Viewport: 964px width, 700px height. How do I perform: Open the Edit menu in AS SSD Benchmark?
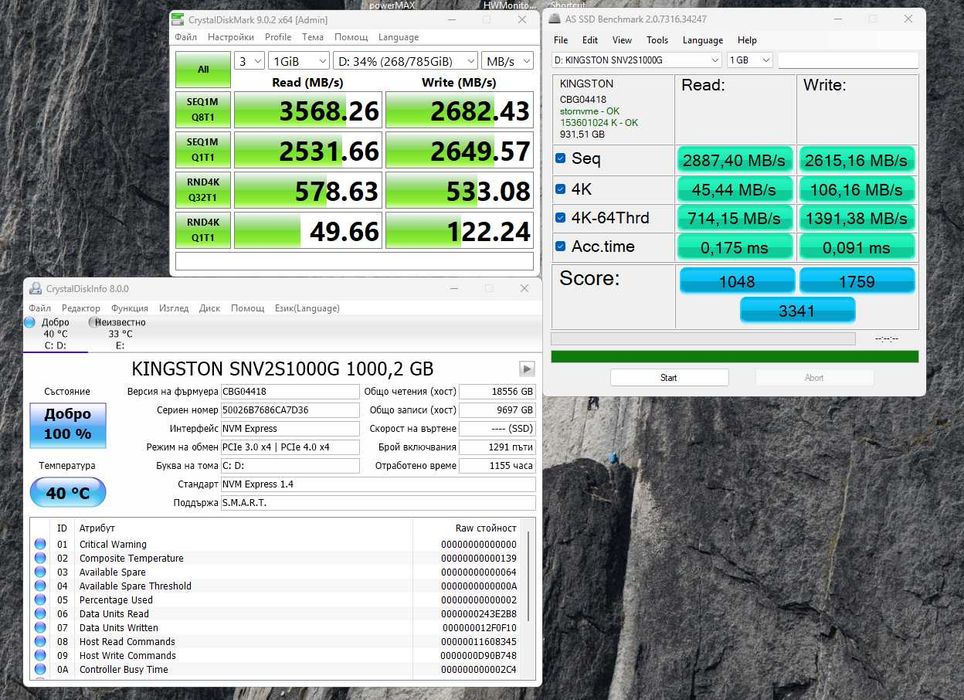coord(590,40)
